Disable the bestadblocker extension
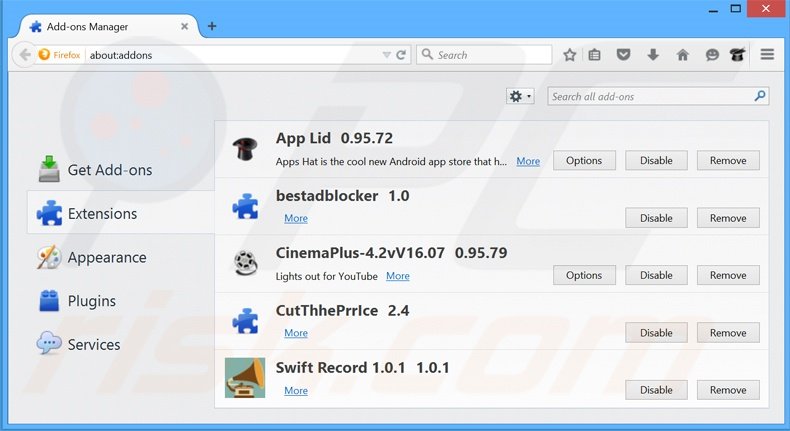This screenshot has width=790, height=431. coord(656,218)
